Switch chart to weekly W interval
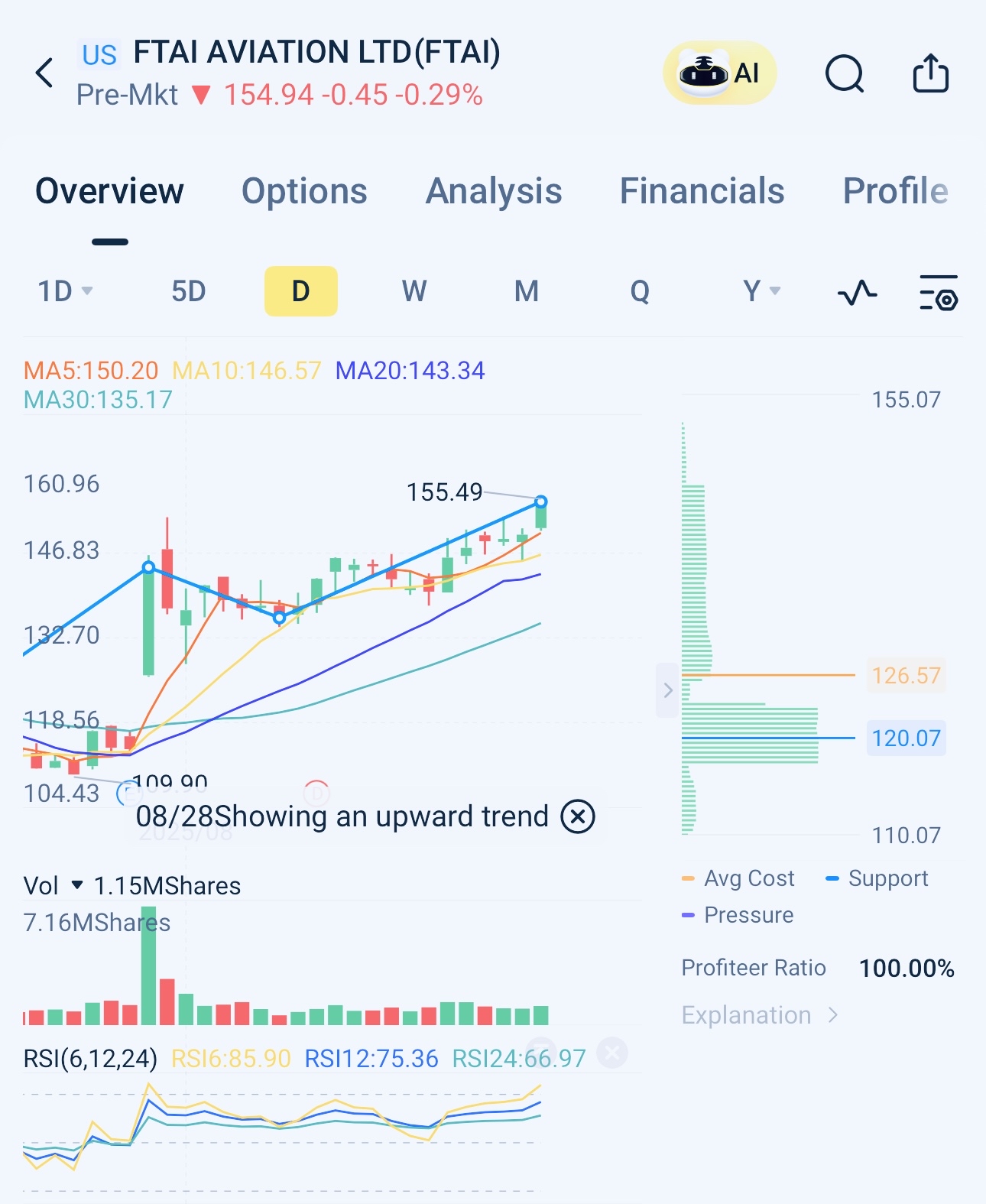986x1204 pixels. 414,291
